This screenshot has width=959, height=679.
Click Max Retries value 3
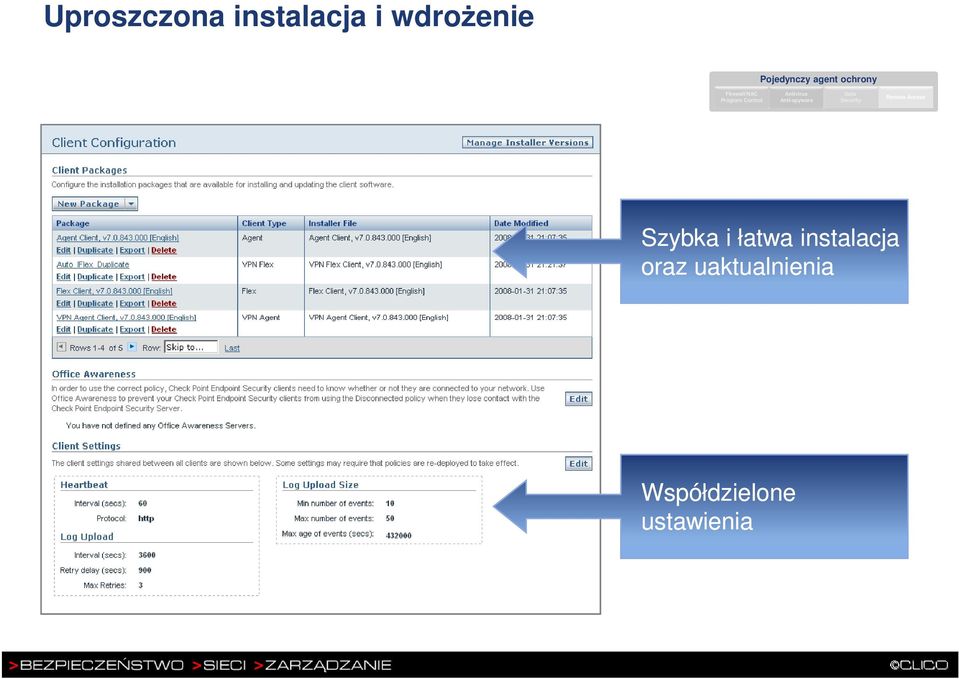click(141, 585)
